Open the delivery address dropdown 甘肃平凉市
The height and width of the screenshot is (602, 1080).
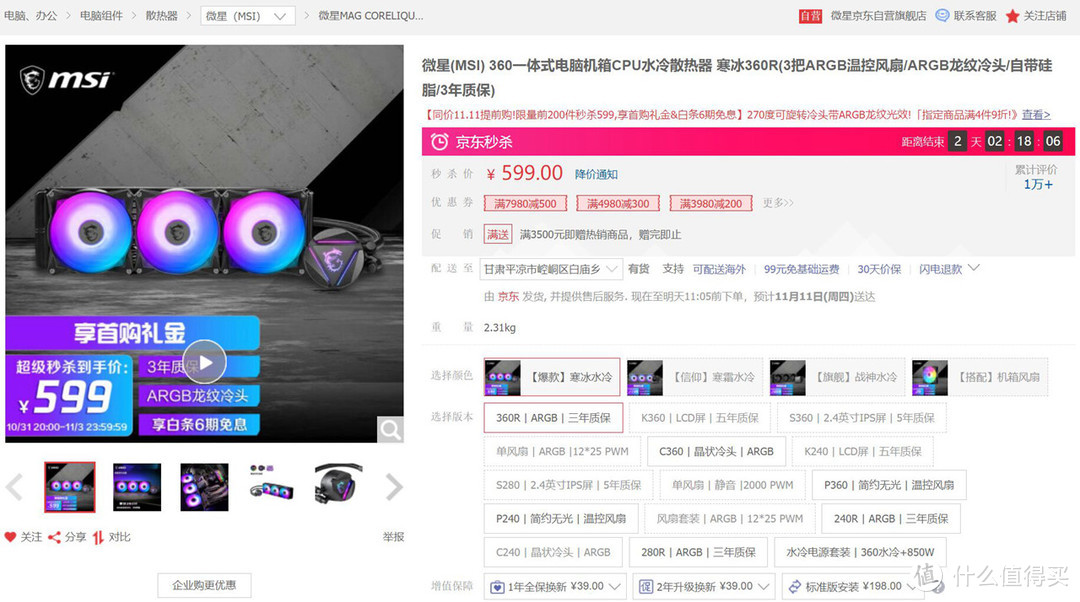point(551,269)
